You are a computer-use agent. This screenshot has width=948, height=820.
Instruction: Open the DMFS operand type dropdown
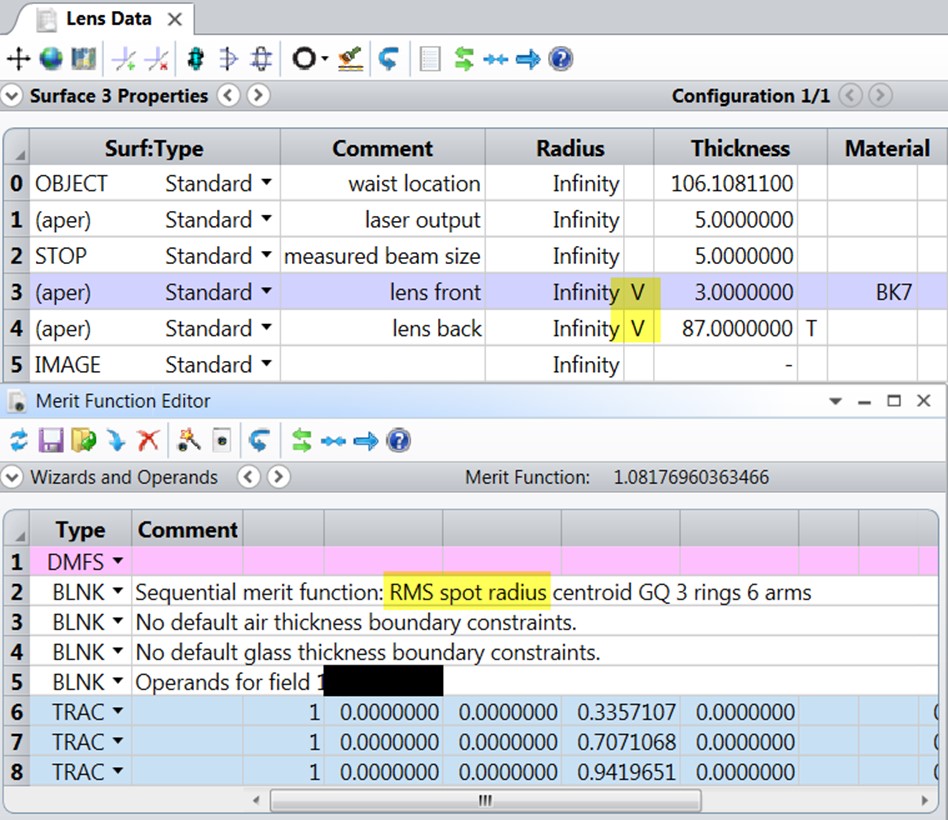pos(118,561)
